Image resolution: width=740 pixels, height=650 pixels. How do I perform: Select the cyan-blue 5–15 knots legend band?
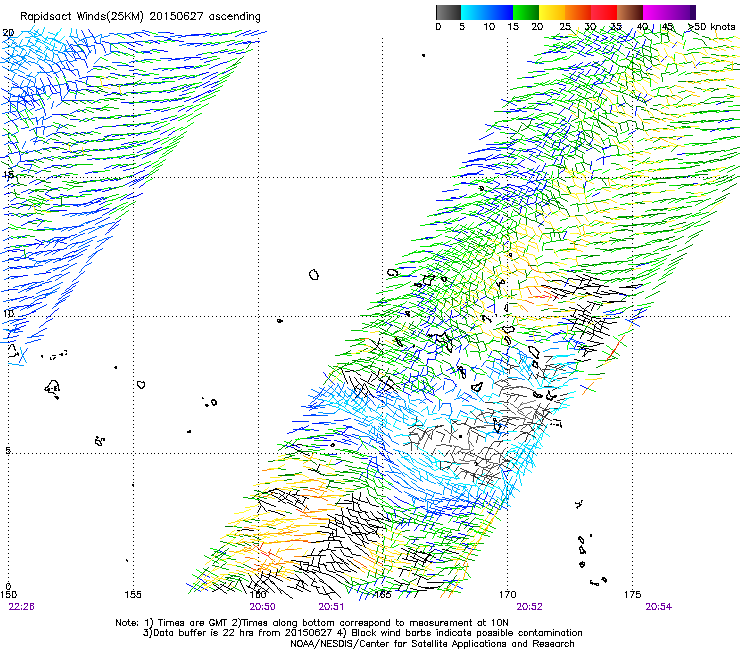(487, 12)
